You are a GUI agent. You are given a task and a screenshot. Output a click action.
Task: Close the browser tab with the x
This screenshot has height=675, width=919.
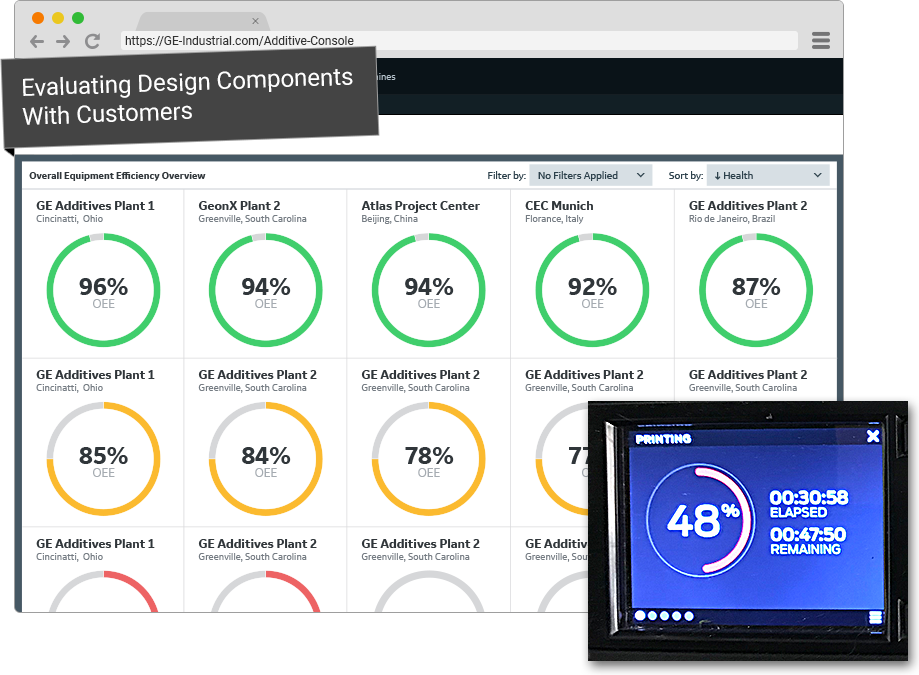pos(256,21)
